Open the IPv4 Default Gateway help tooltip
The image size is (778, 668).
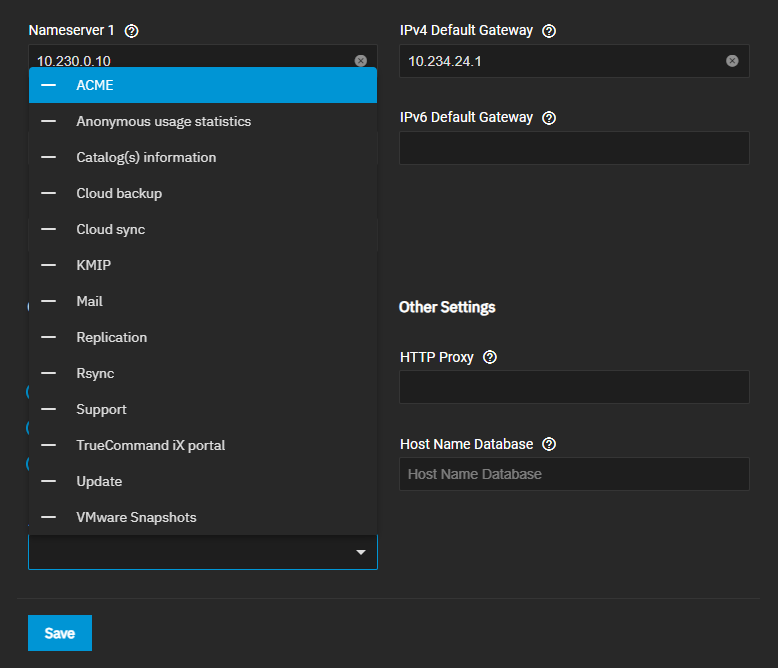point(548,31)
